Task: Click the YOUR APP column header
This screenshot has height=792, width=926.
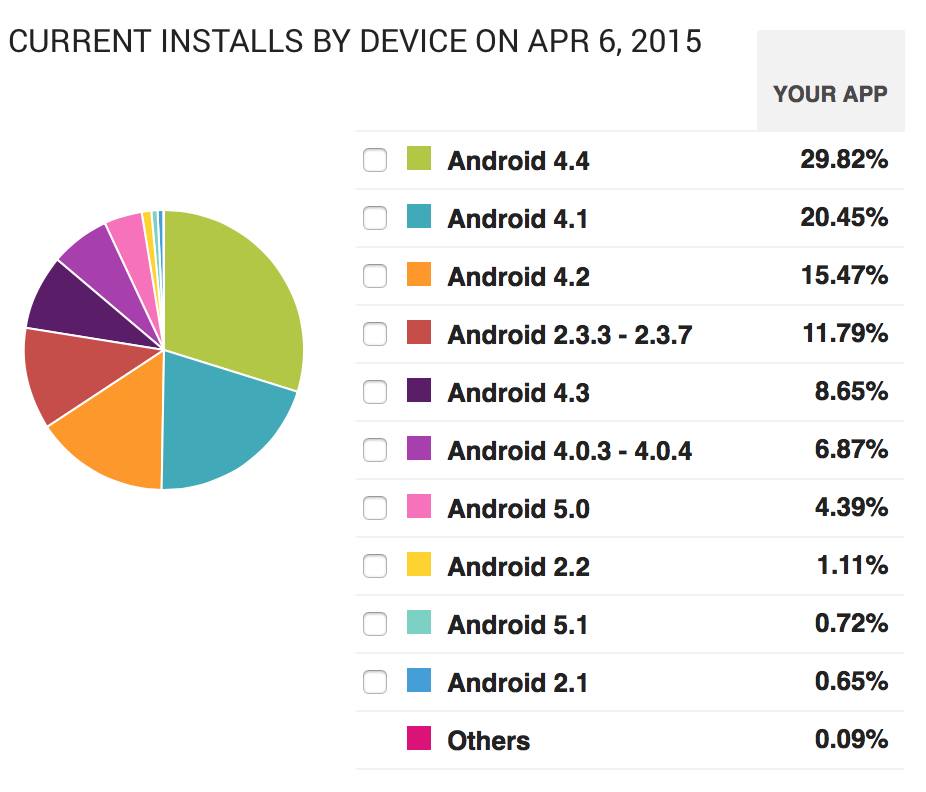Action: (830, 94)
